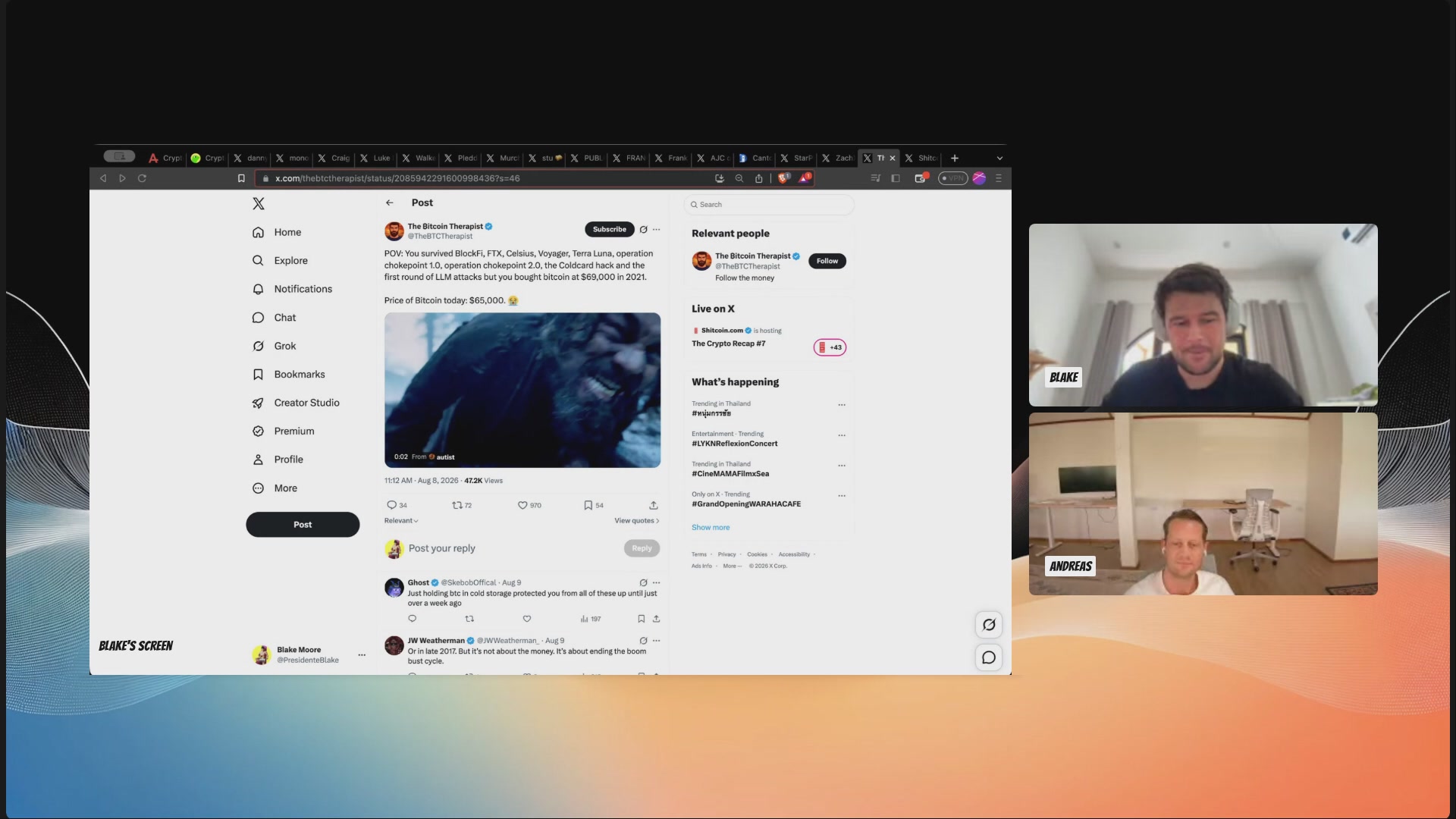
Task: Toggle the browser sidebar panel icon
Action: click(896, 178)
